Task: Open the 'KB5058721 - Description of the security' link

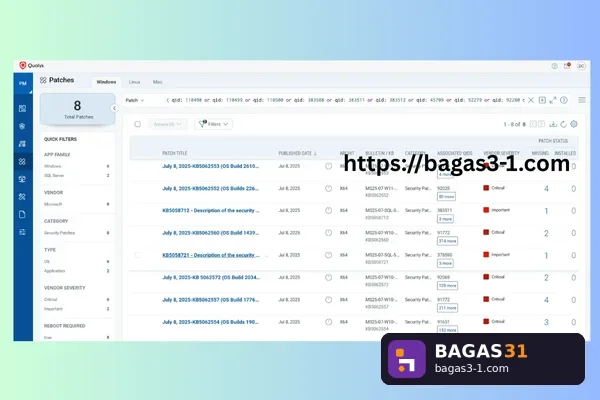Action: [211, 255]
